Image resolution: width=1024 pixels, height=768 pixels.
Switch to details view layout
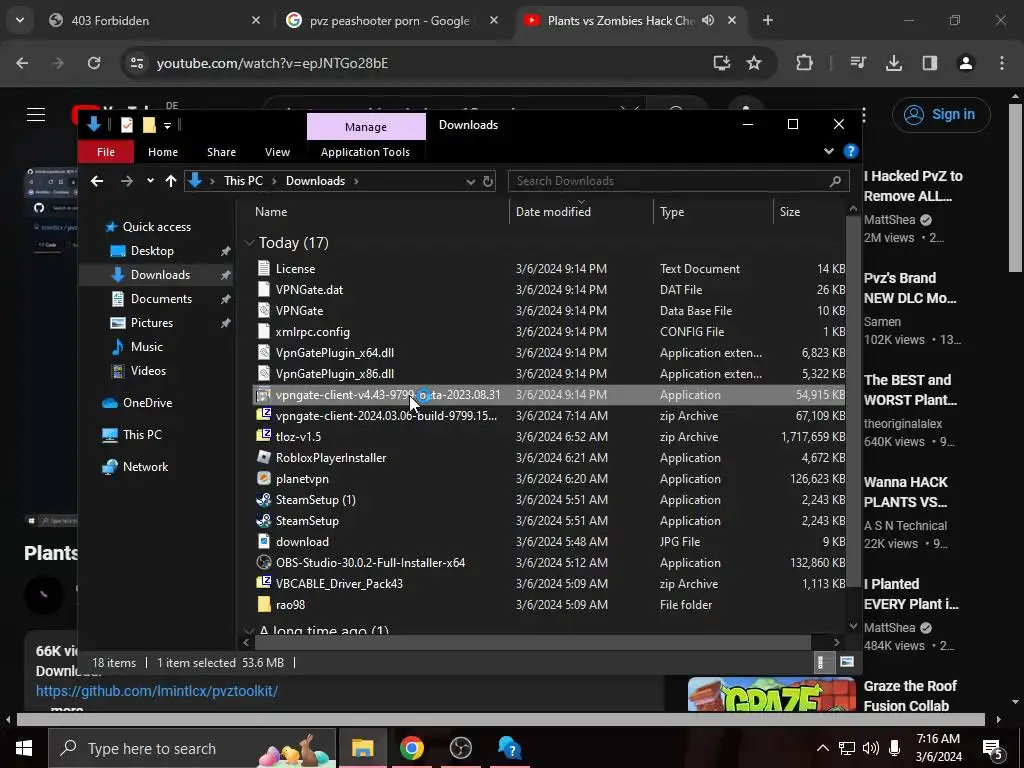[x=823, y=662]
